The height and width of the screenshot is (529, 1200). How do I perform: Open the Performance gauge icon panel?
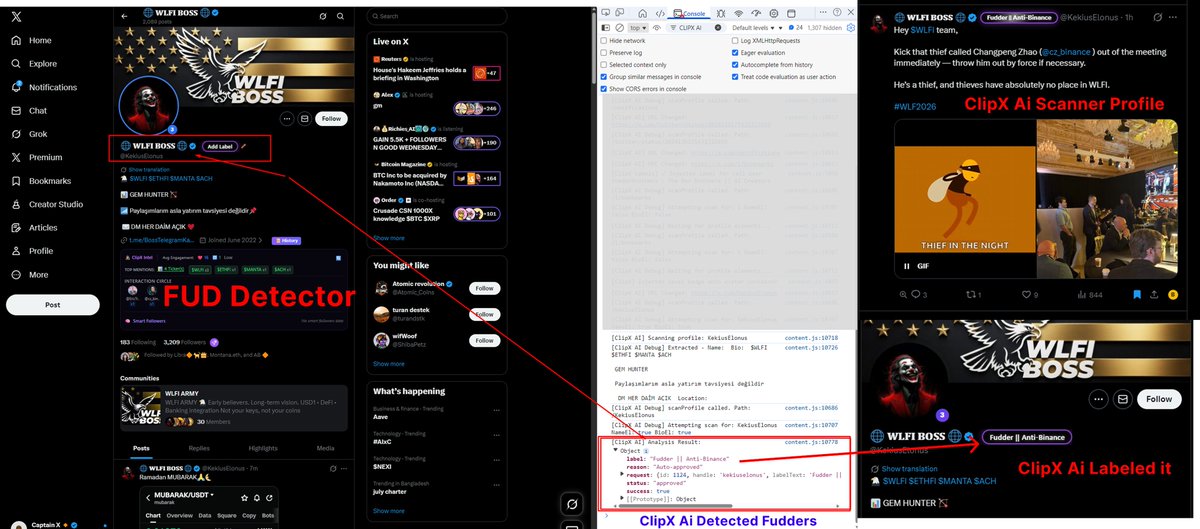tap(756, 14)
